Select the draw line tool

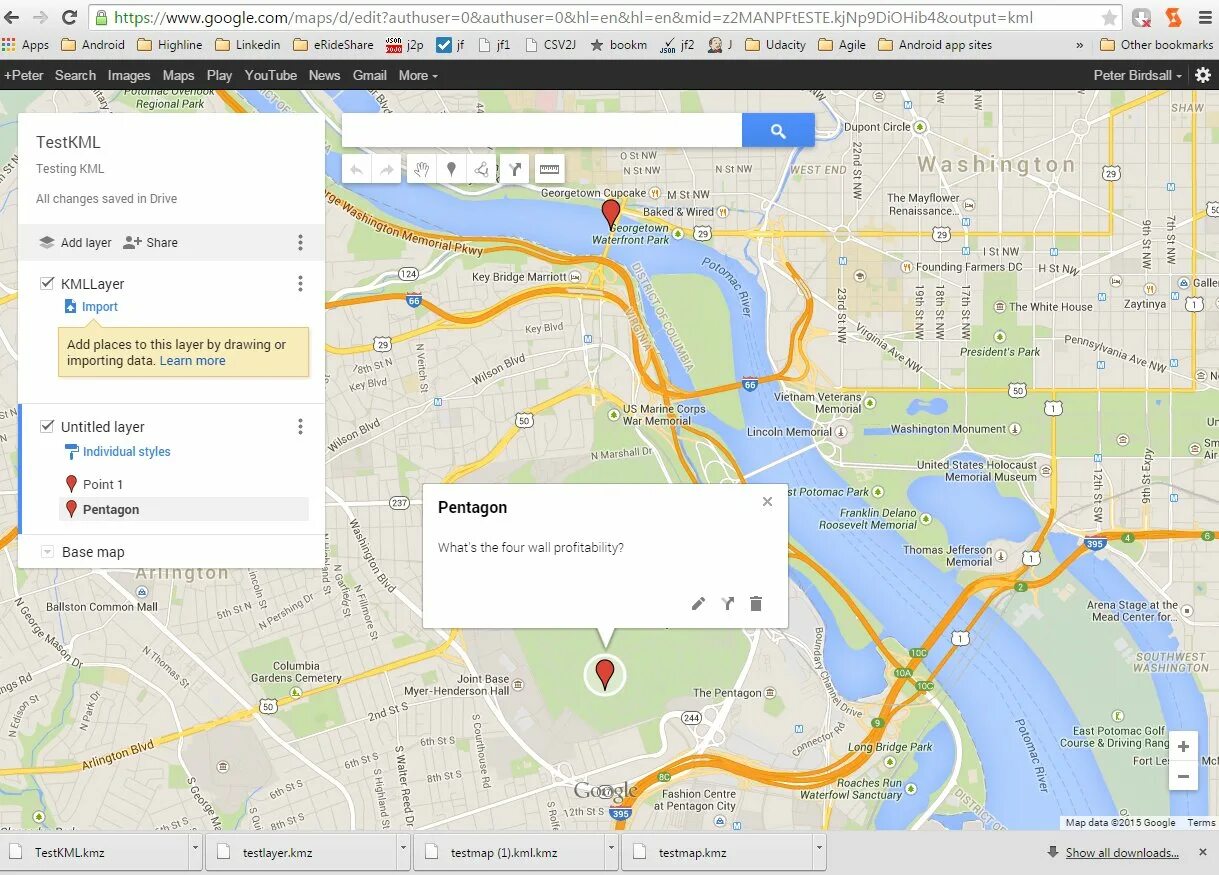(482, 169)
